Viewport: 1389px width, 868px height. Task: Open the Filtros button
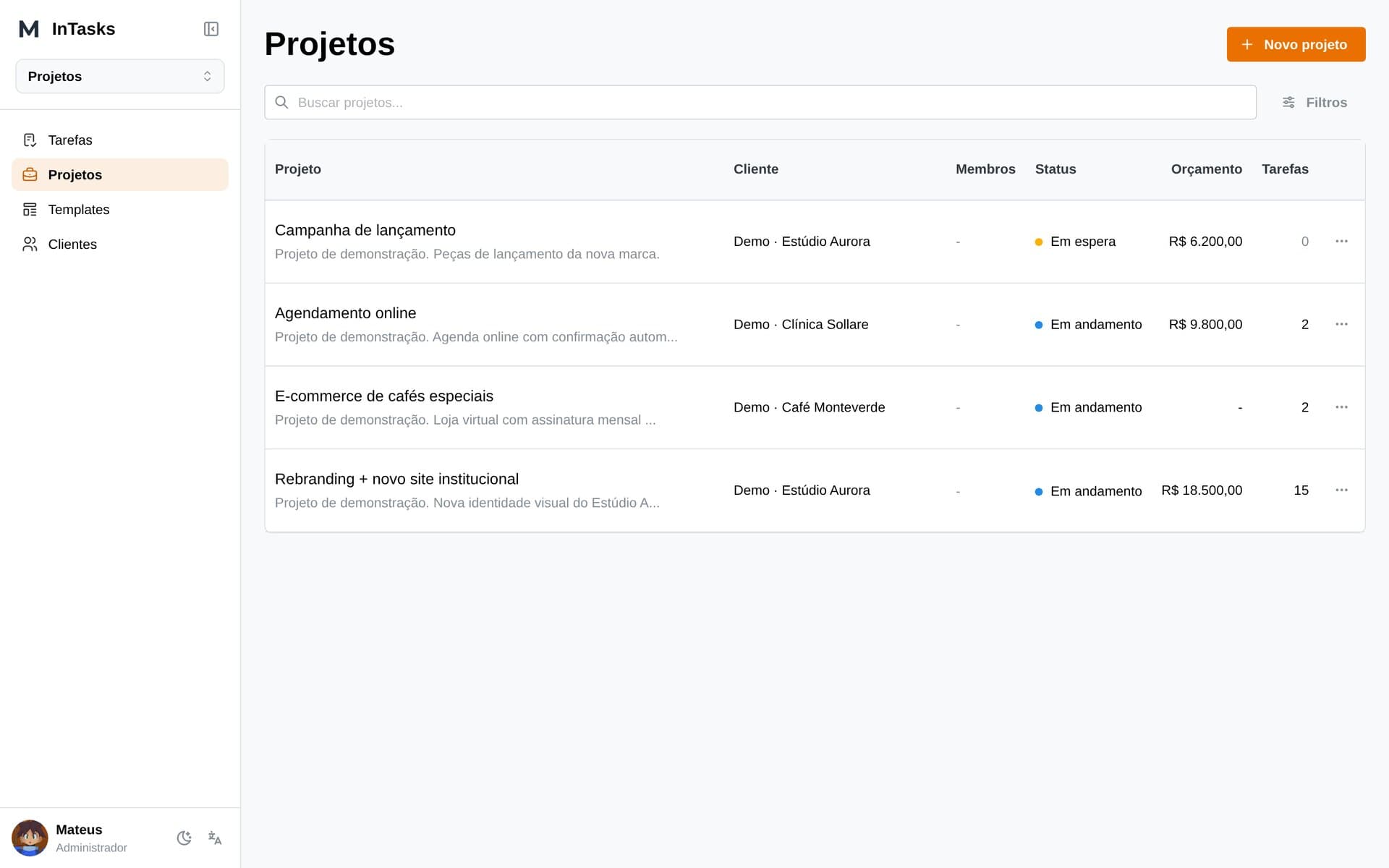[1314, 102]
